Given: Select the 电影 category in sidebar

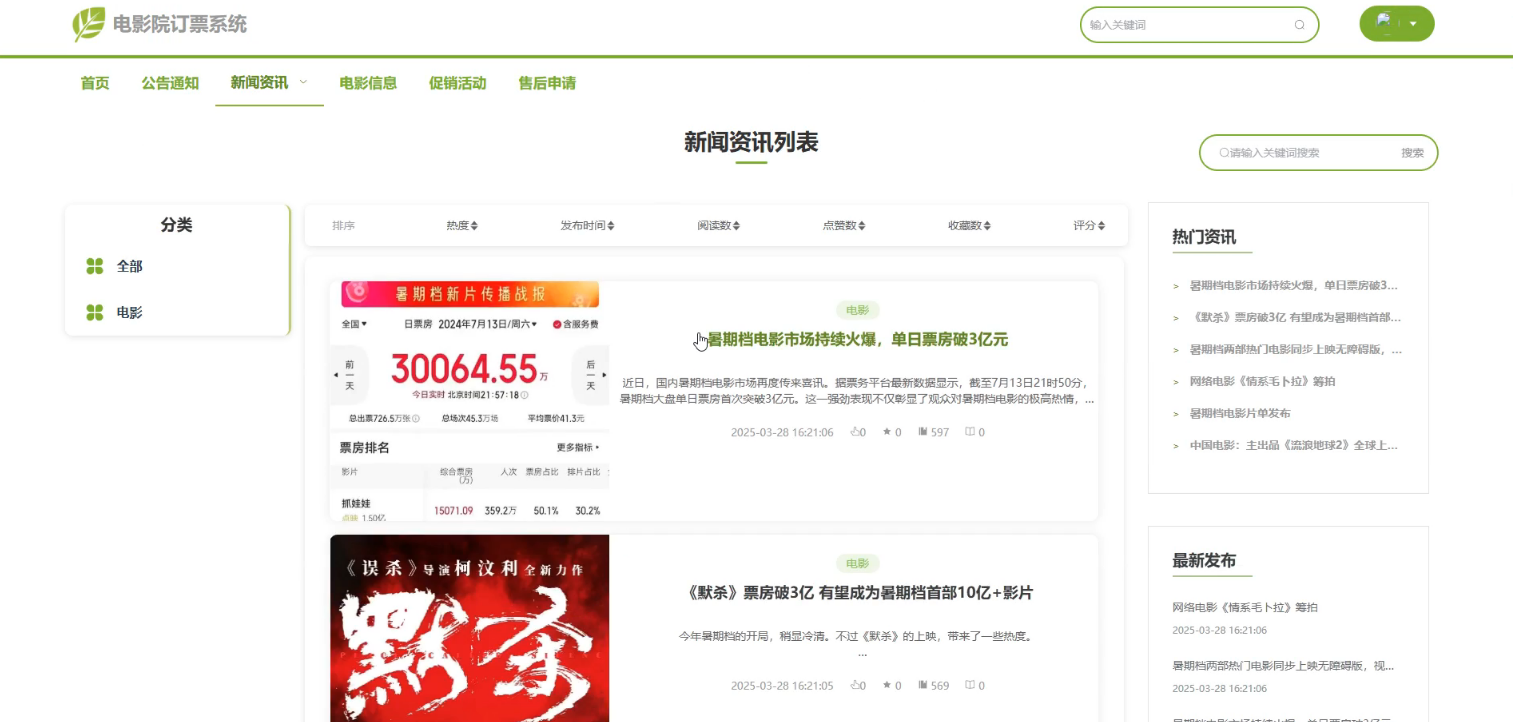Looking at the screenshot, I should point(130,312).
